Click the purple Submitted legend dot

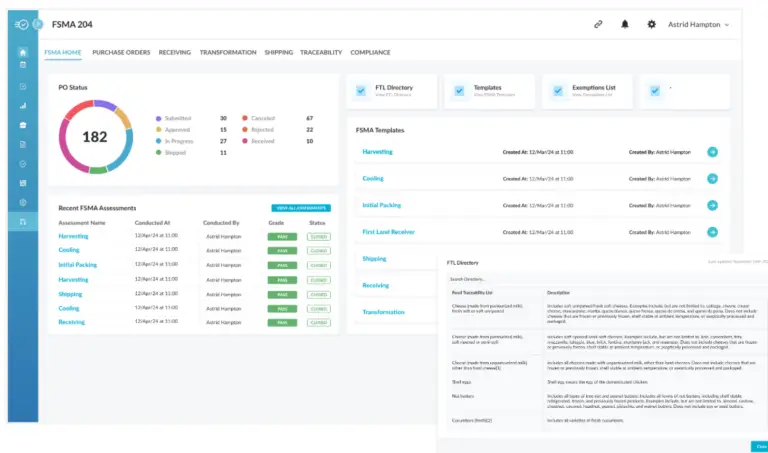pyautogui.click(x=158, y=118)
